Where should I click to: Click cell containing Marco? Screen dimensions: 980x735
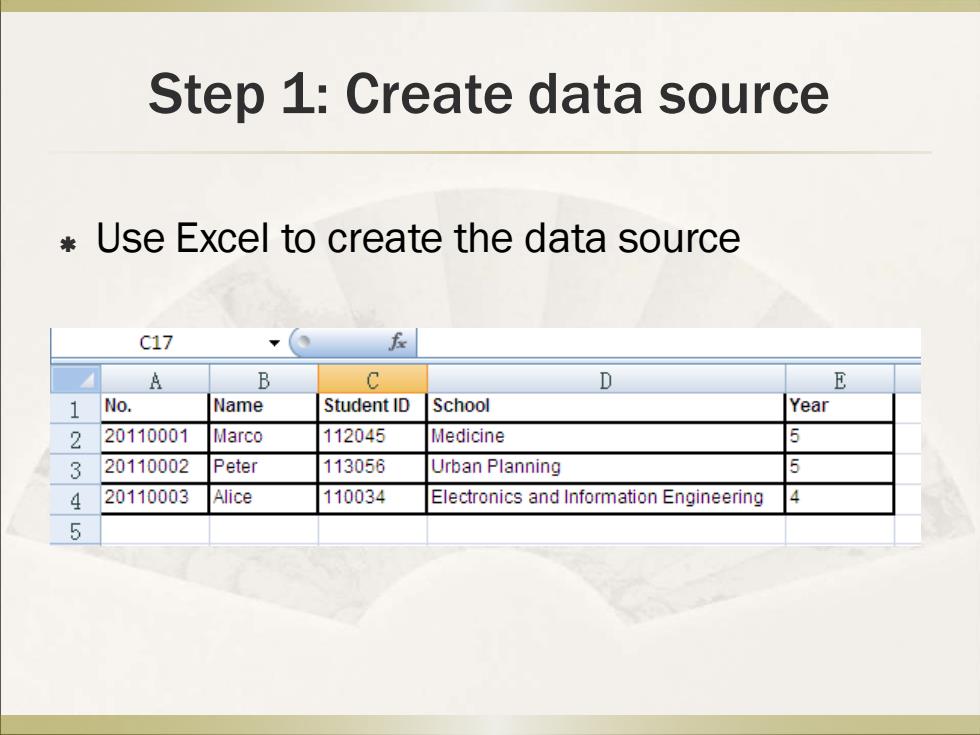pos(263,438)
